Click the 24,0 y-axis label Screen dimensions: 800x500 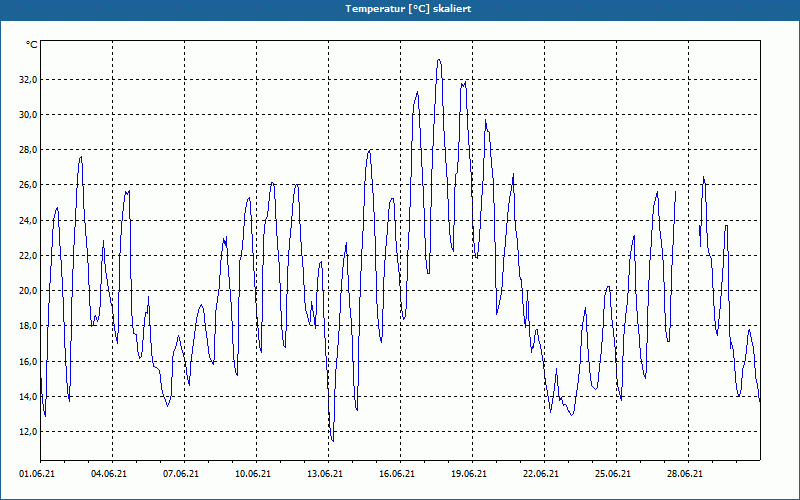[28, 220]
